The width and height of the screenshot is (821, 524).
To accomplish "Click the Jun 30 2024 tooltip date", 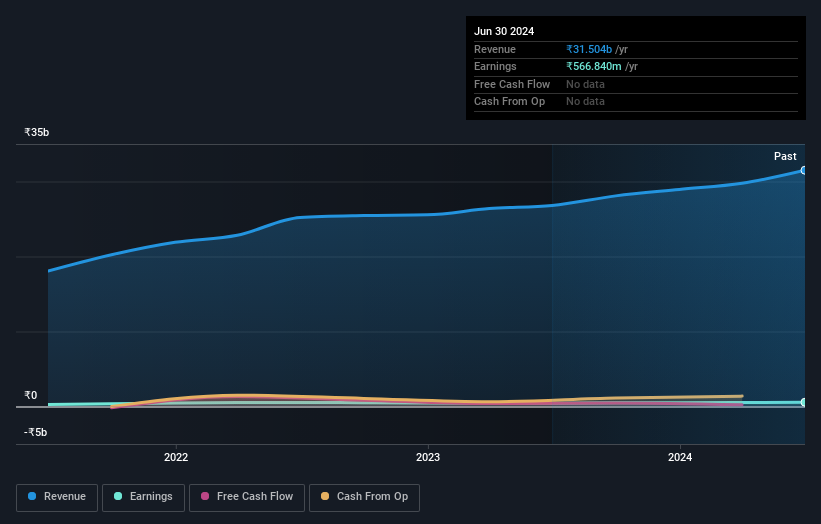I will click(x=504, y=31).
